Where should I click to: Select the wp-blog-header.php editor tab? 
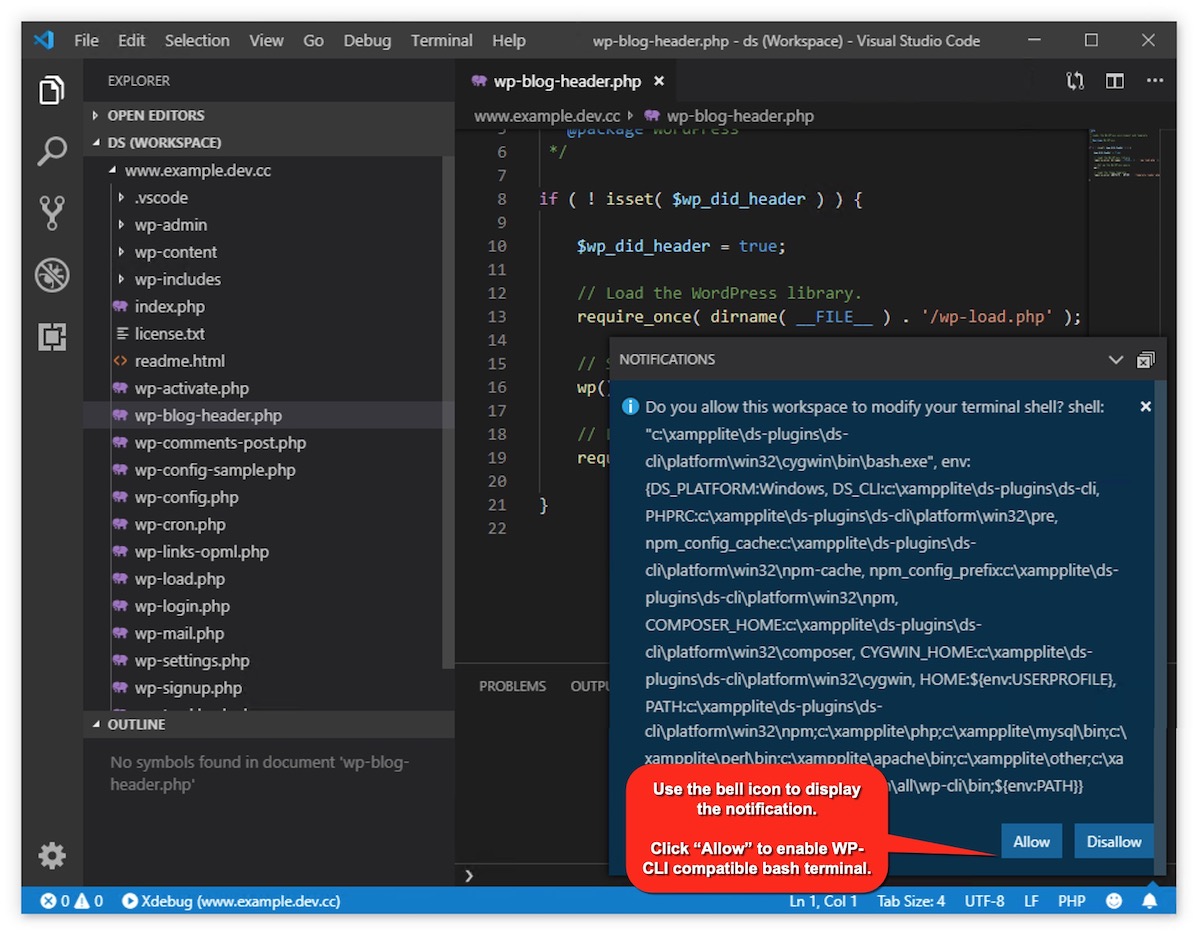[568, 81]
